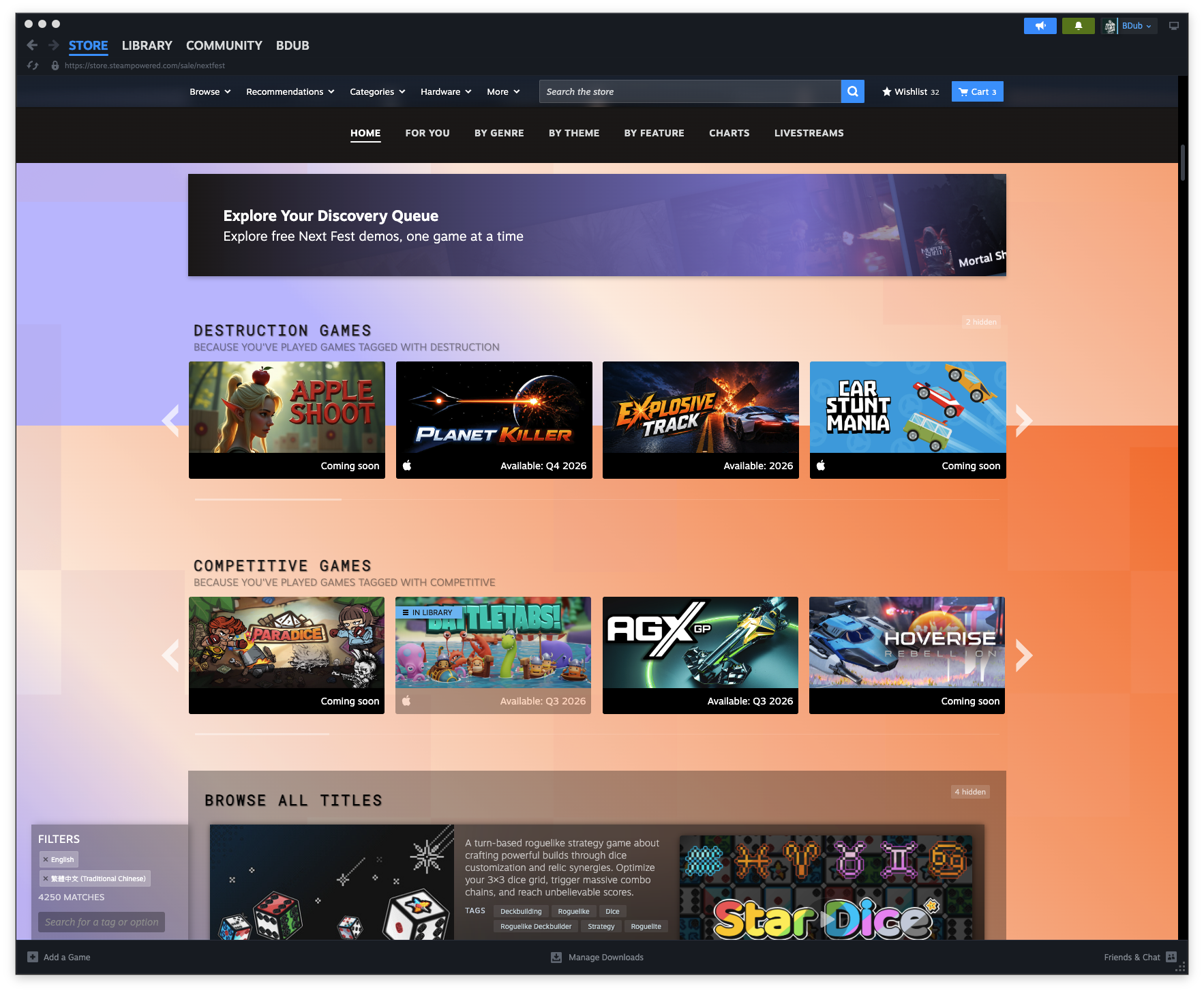
Task: Open the Apple Shoot game card
Action: pyautogui.click(x=287, y=420)
